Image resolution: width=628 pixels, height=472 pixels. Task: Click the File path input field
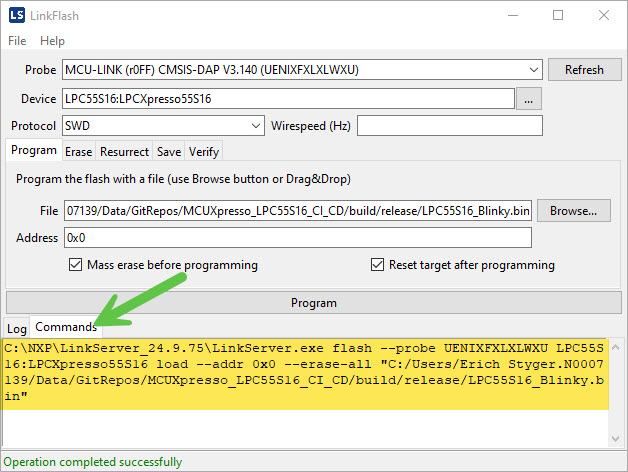[x=297, y=211]
